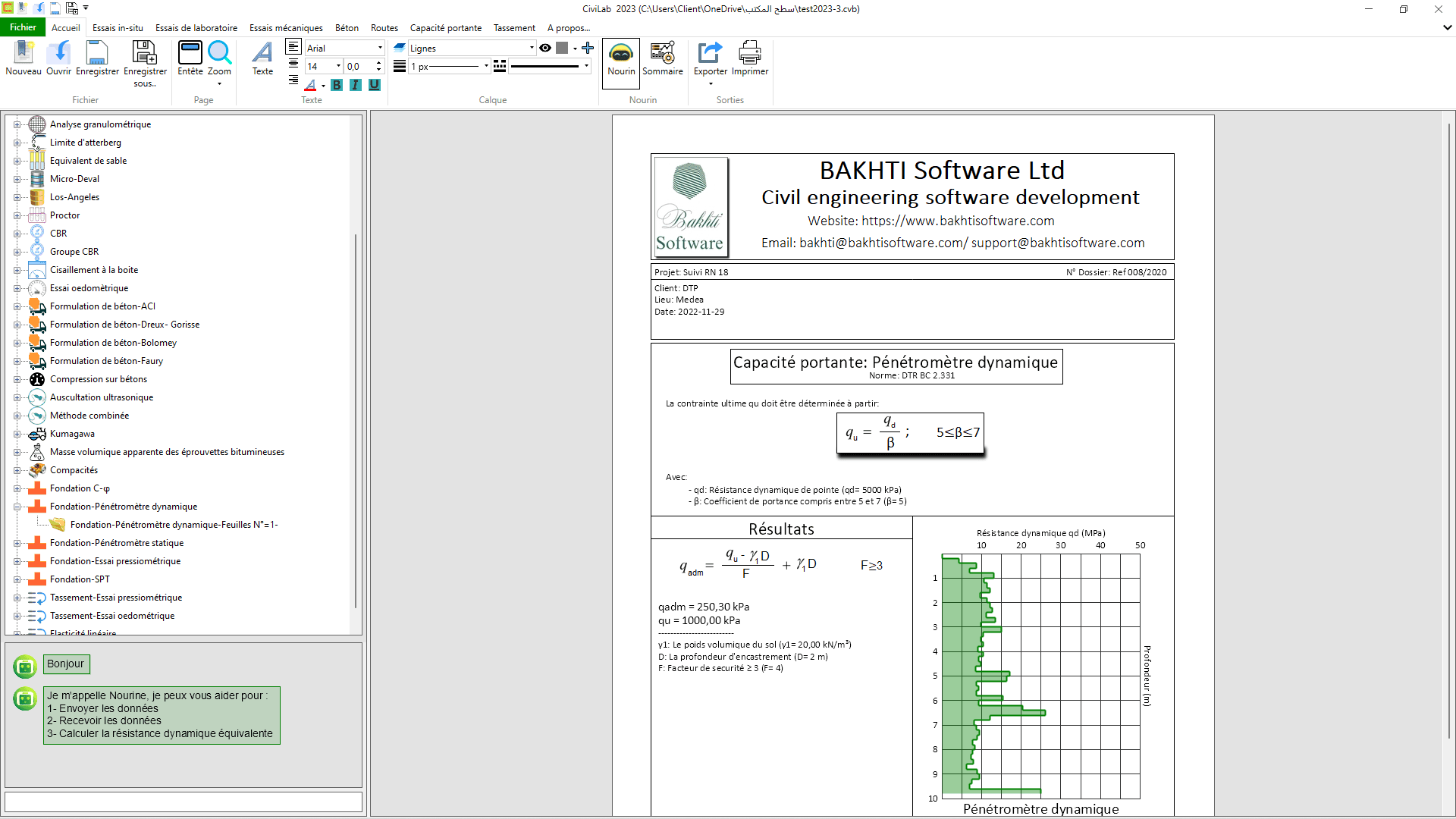Viewport: 1456px width, 819px height.
Task: Select Limite d'atterberg in tree
Action: point(86,143)
